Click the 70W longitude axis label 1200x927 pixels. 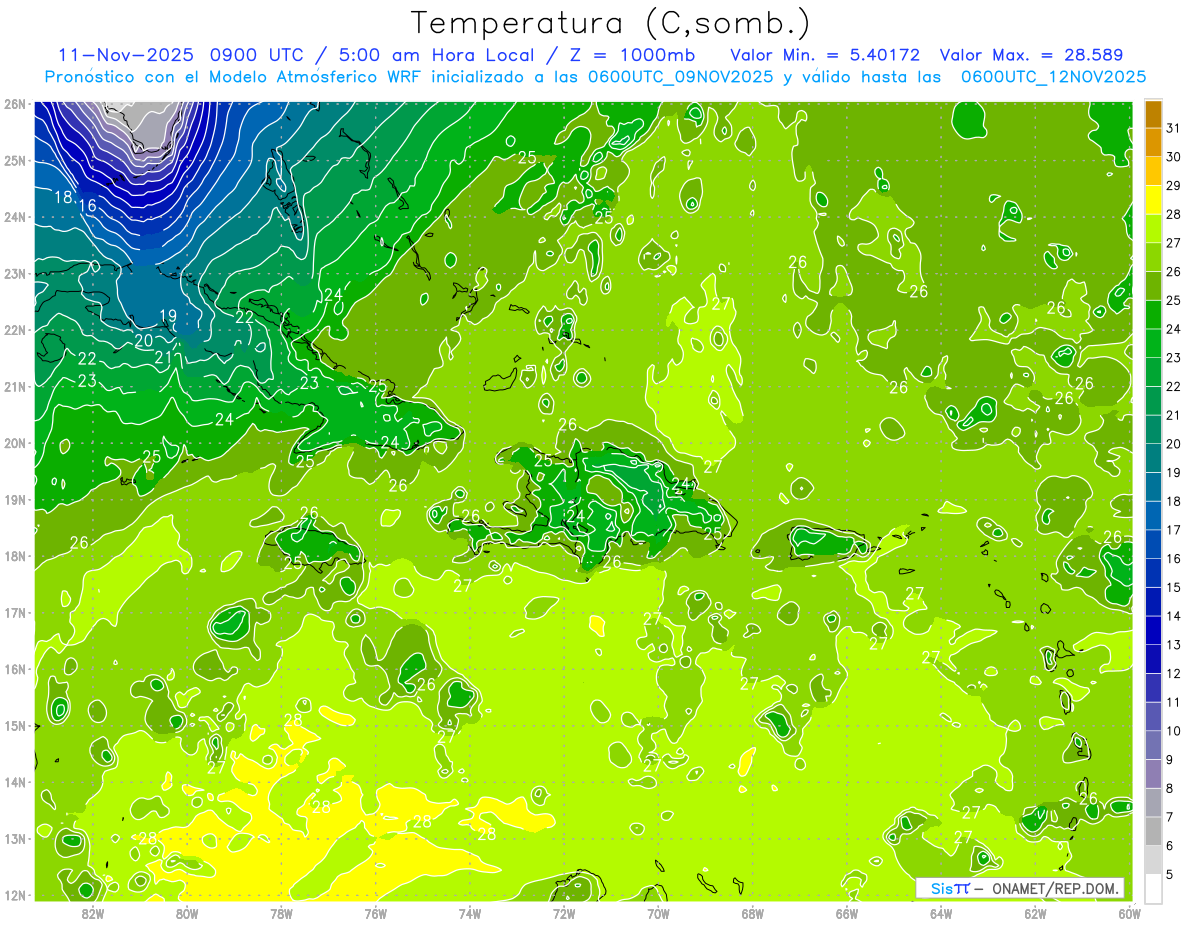pyautogui.click(x=658, y=913)
